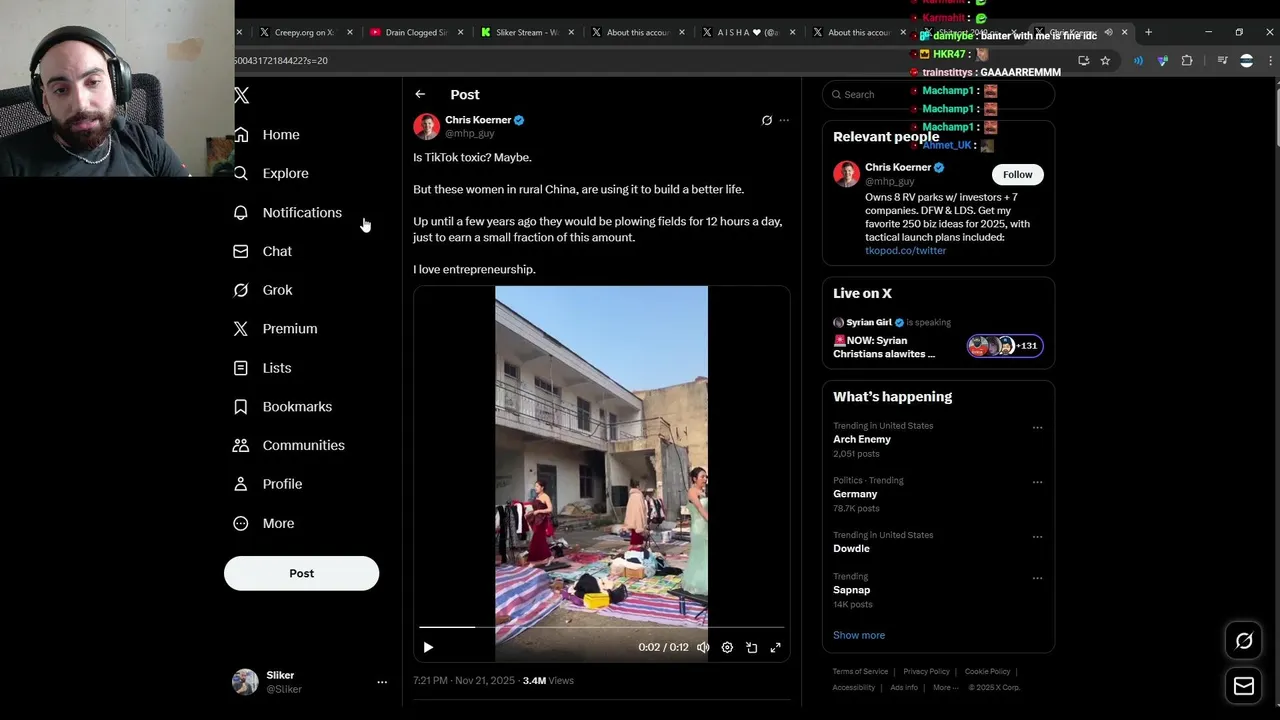Close the Creepy.org on X tab
Image resolution: width=1280 pixels, height=720 pixels.
tap(350, 32)
